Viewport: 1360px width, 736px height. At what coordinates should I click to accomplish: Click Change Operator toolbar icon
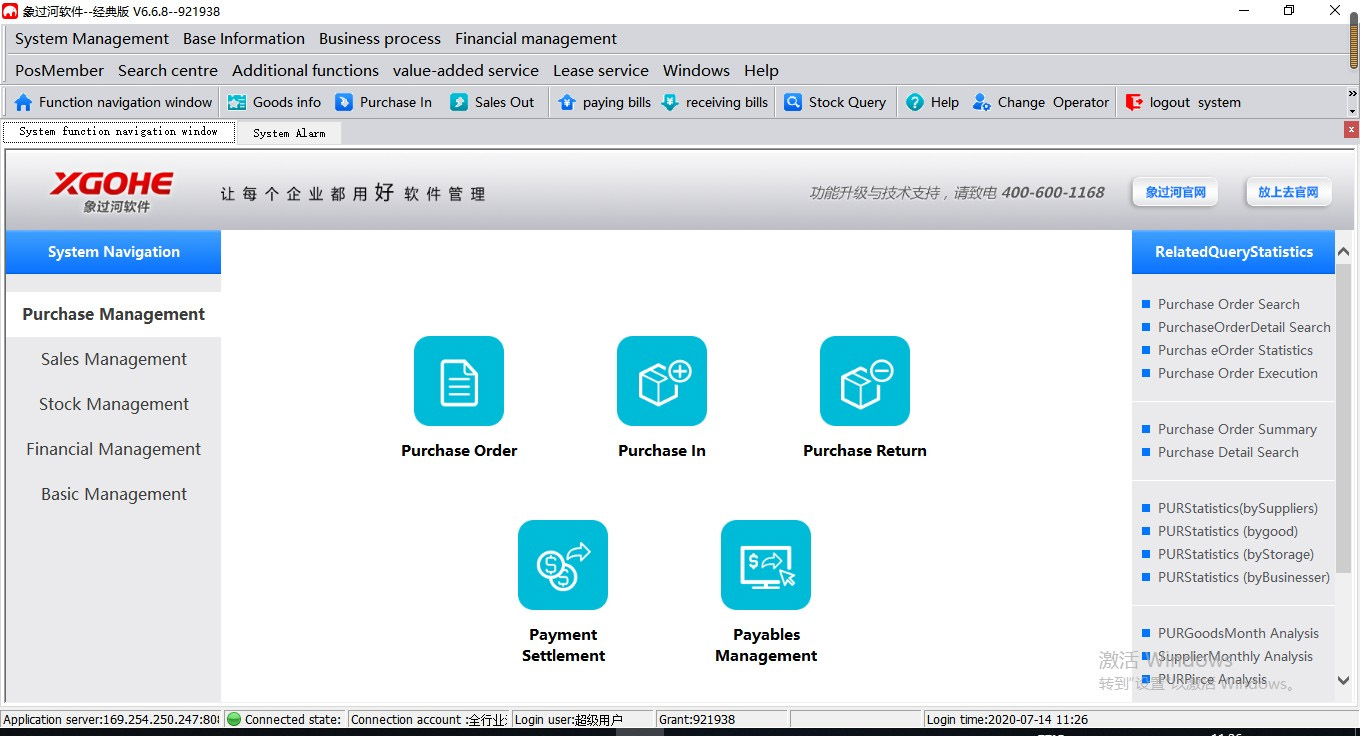pos(981,102)
